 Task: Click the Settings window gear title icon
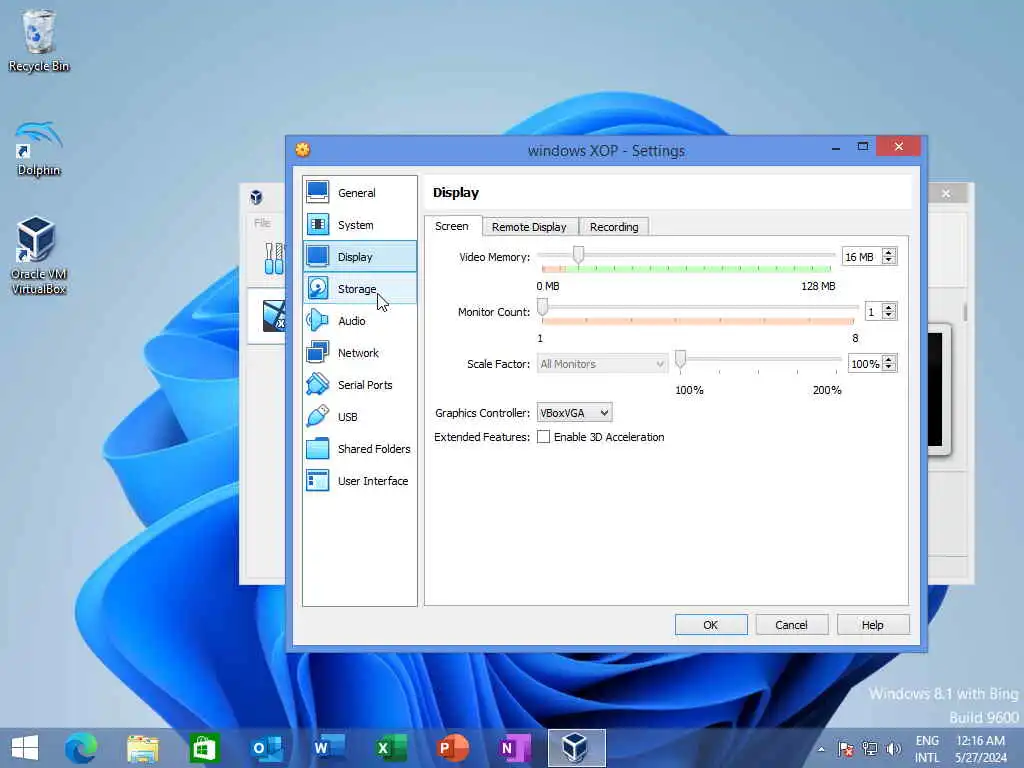[302, 150]
